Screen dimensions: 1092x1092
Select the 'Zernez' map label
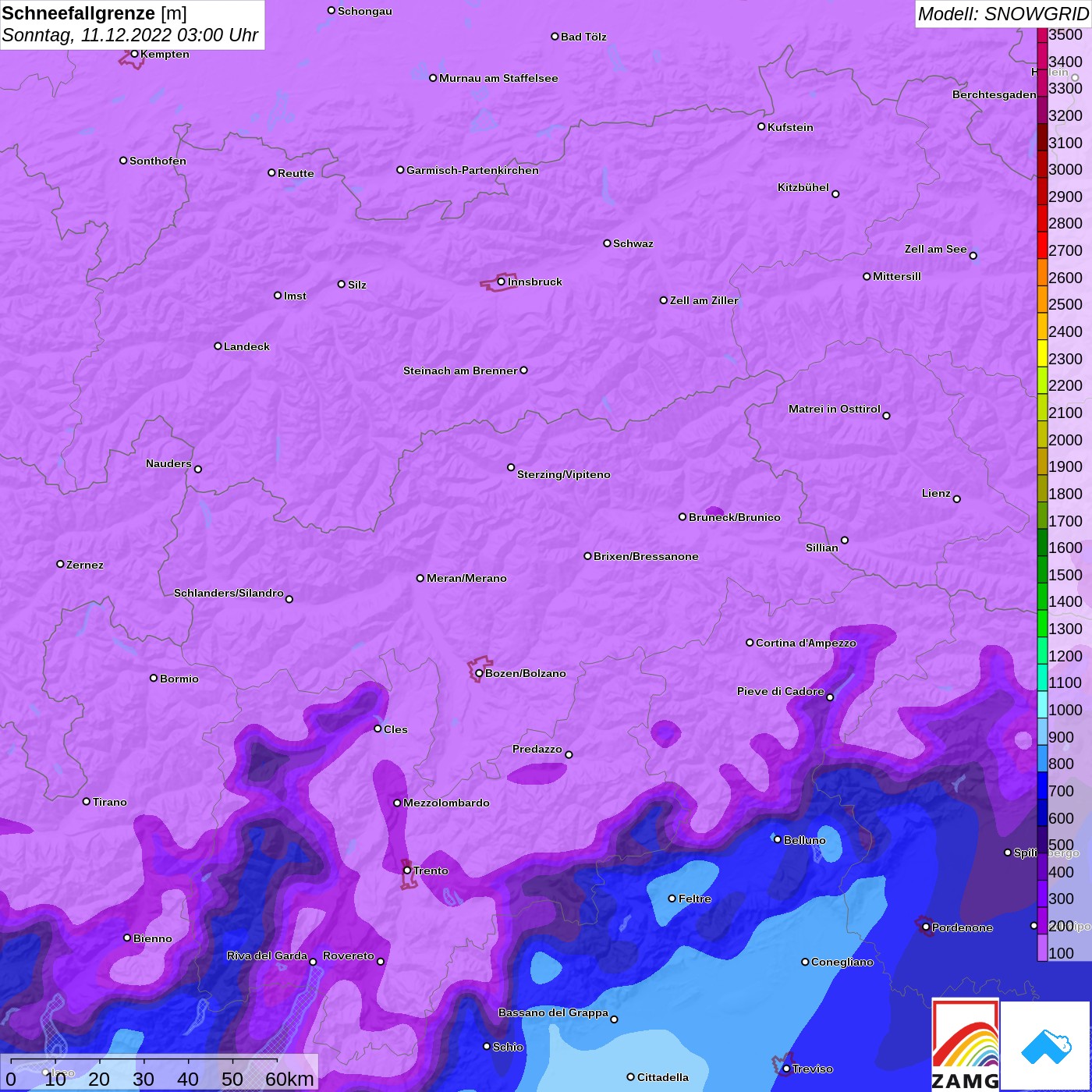click(85, 565)
